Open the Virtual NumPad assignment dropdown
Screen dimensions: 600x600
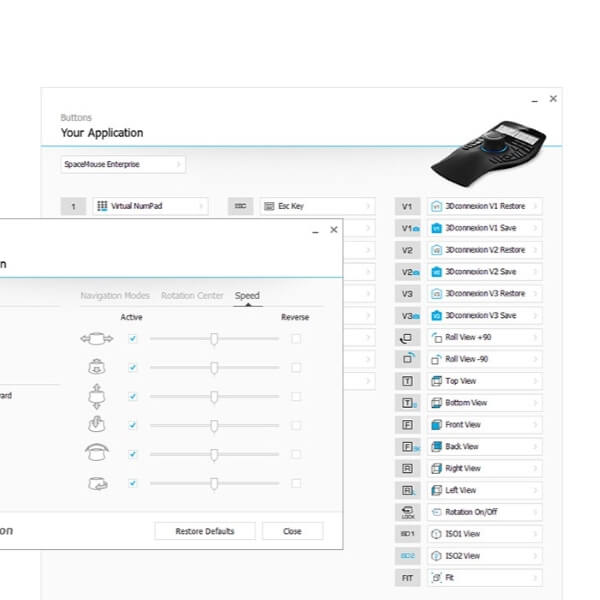(150, 206)
